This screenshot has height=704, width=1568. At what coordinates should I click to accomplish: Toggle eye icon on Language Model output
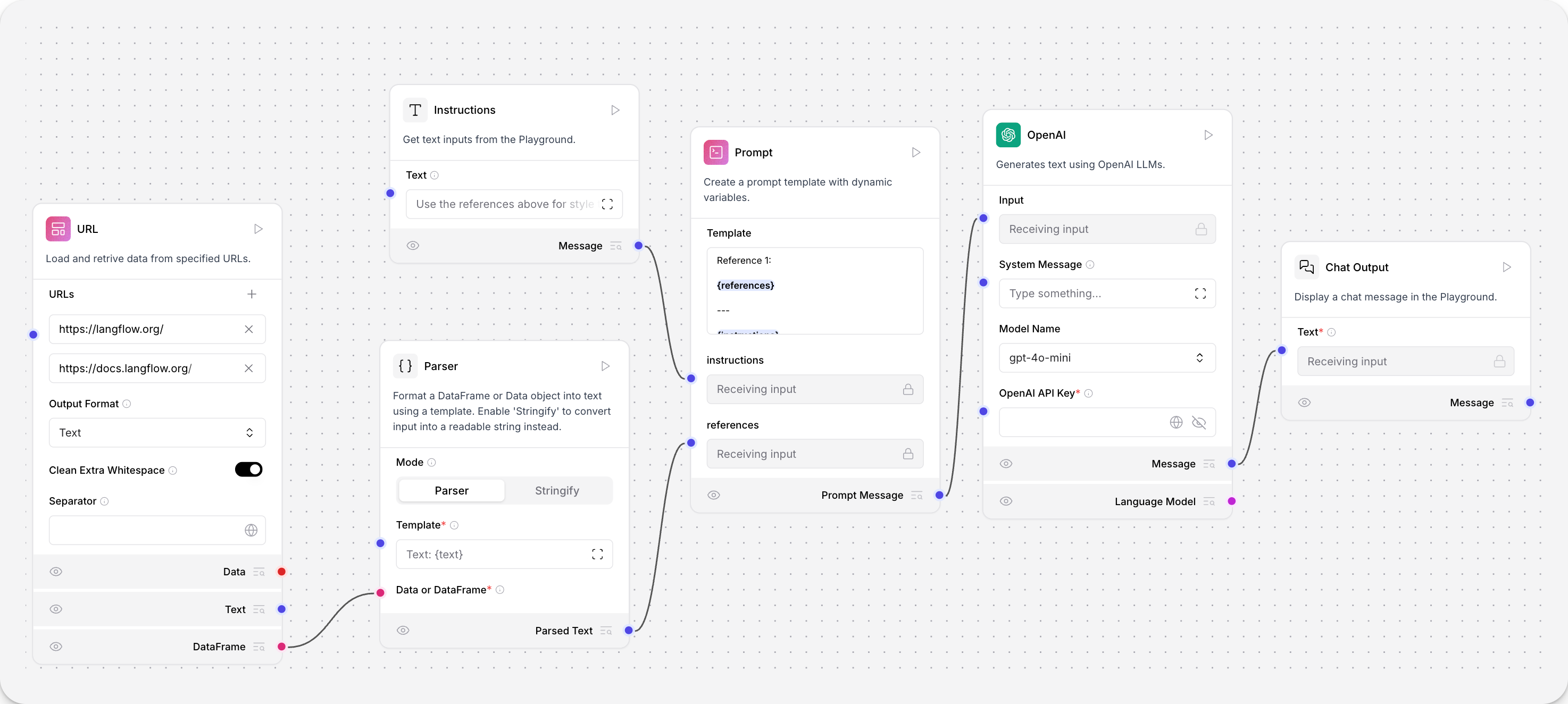point(1006,501)
